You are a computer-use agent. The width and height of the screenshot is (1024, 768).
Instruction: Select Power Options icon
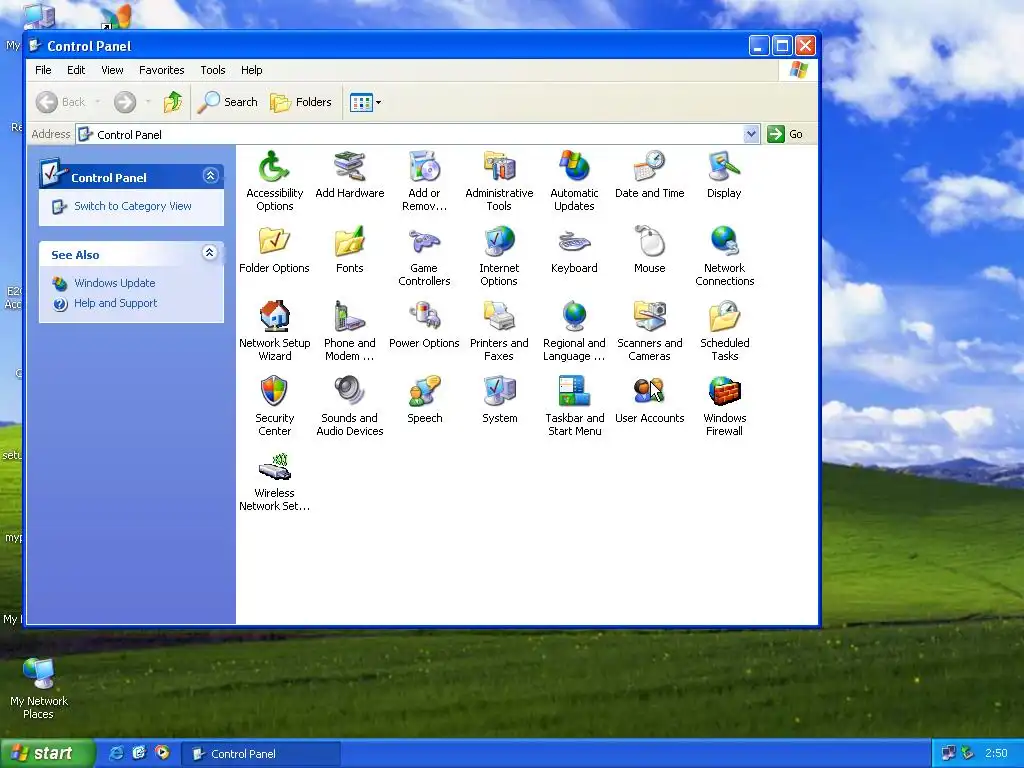[x=424, y=325]
